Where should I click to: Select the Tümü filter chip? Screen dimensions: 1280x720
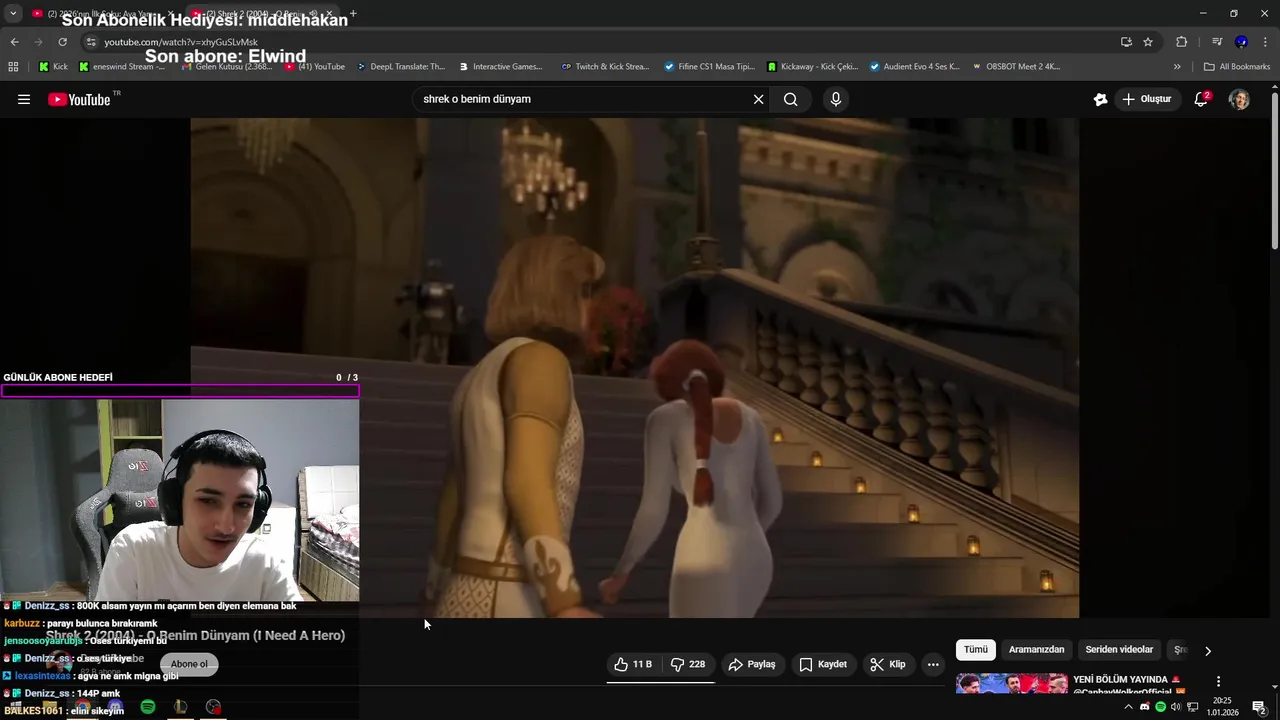(976, 650)
